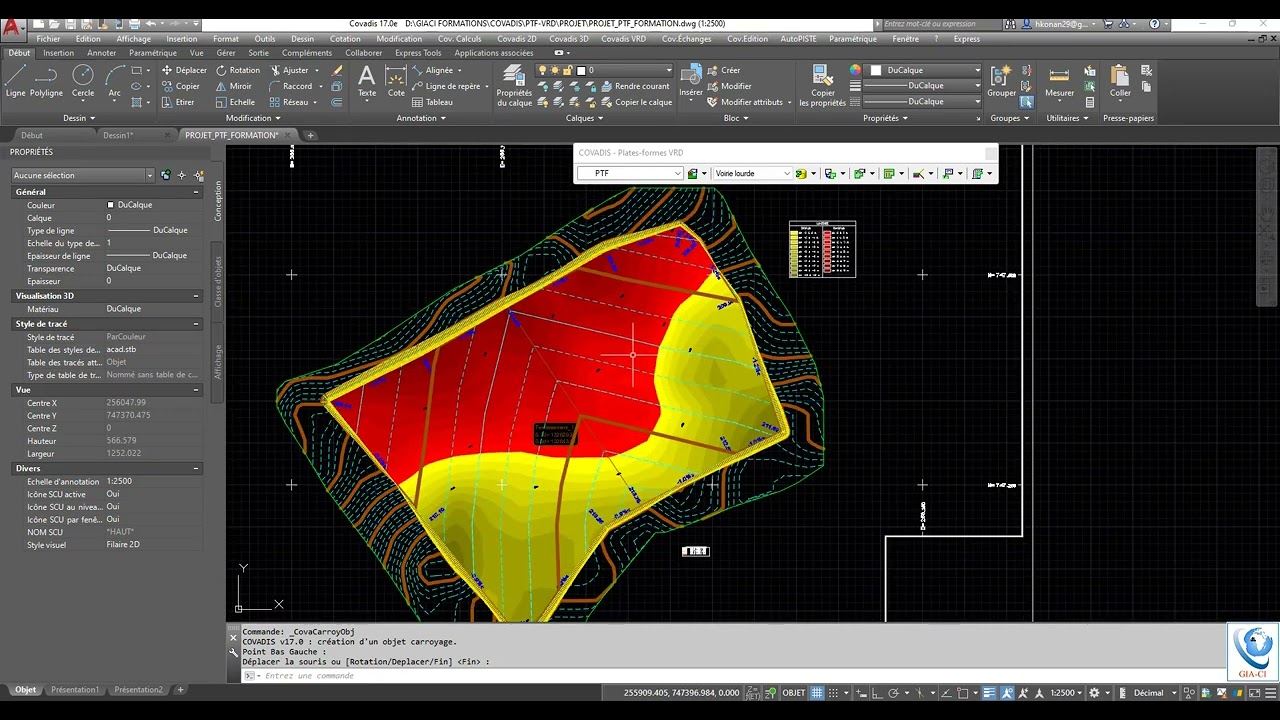Activate the Miroir tool
Image resolution: width=1280 pixels, height=720 pixels.
click(233, 86)
